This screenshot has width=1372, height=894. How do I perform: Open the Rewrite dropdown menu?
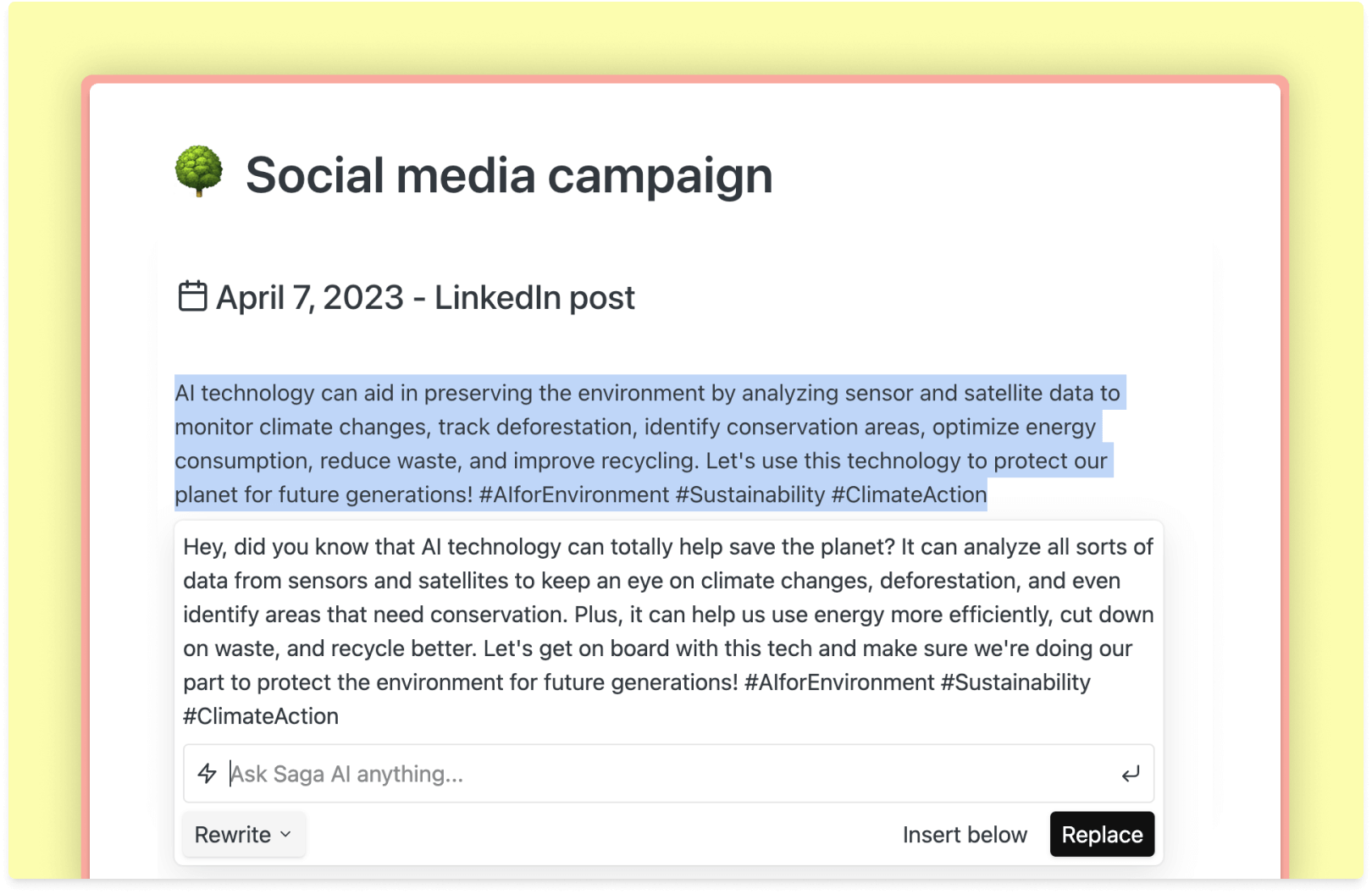click(x=243, y=835)
